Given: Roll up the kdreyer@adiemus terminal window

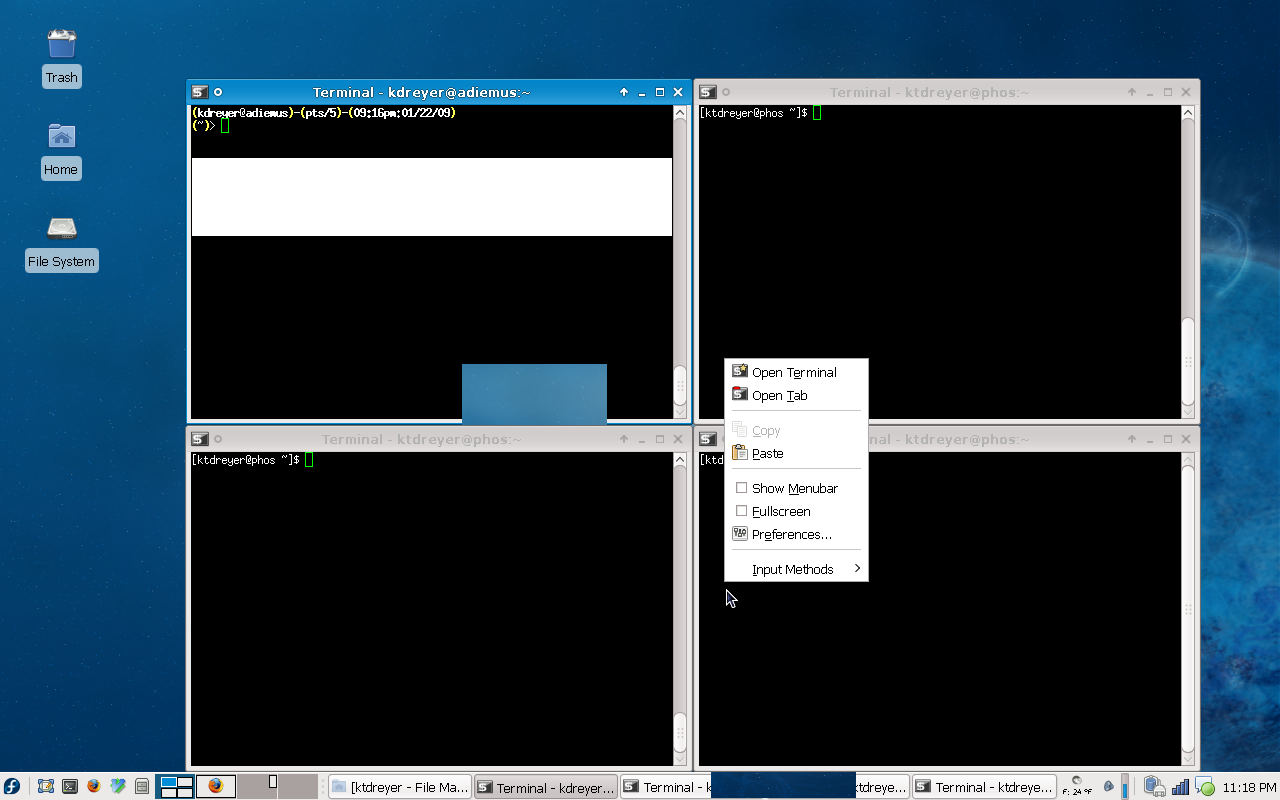Looking at the screenshot, I should 624,92.
